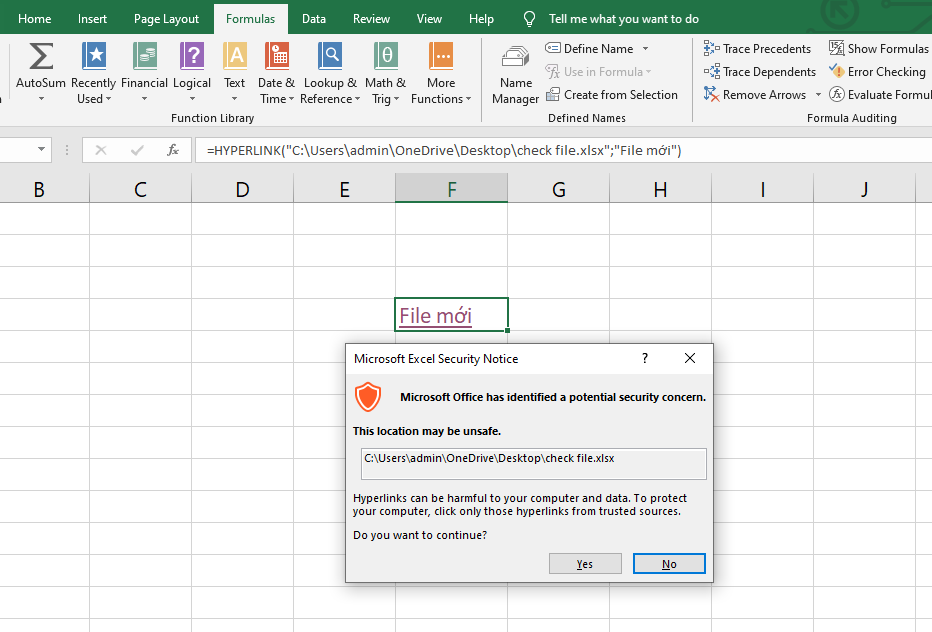Open the Logical functions icon
Image resolution: width=932 pixels, height=632 pixels.
(x=191, y=58)
